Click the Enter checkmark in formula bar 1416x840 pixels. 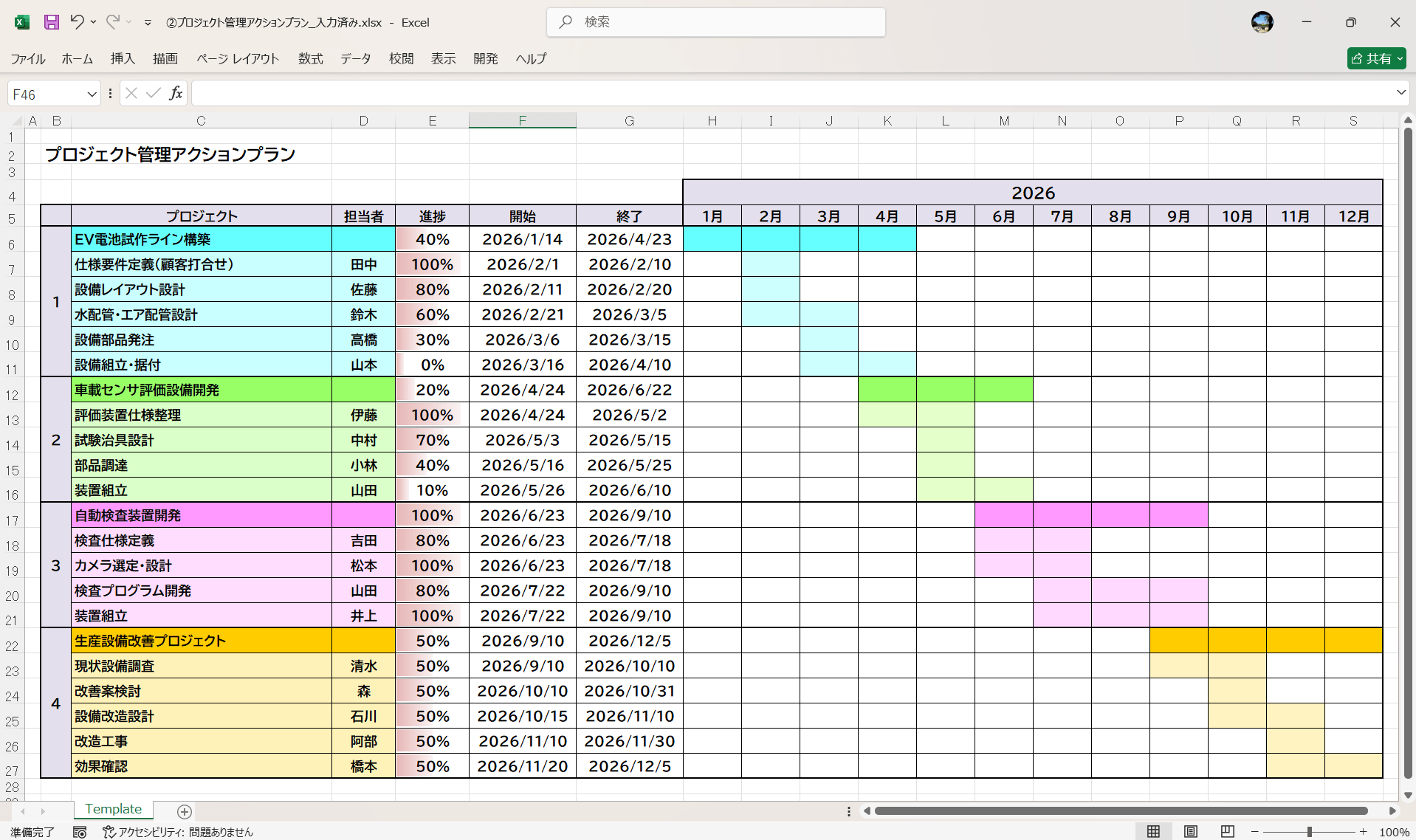(x=153, y=93)
